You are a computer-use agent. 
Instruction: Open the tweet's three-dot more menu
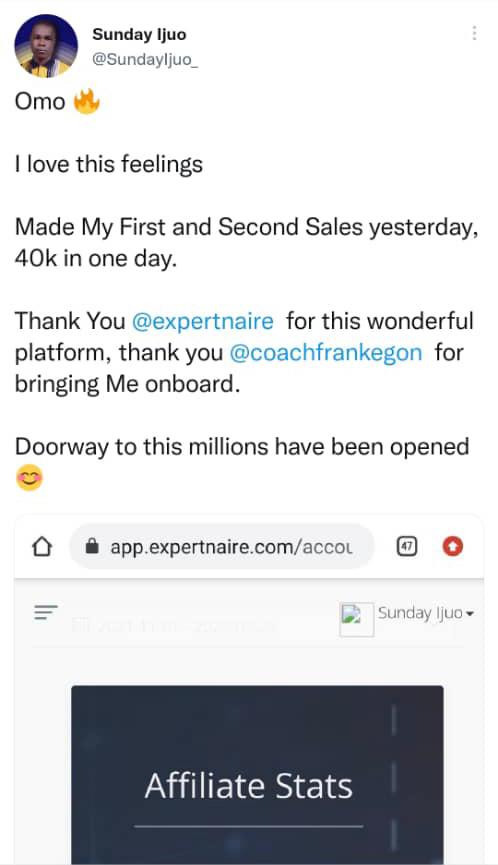point(474,34)
